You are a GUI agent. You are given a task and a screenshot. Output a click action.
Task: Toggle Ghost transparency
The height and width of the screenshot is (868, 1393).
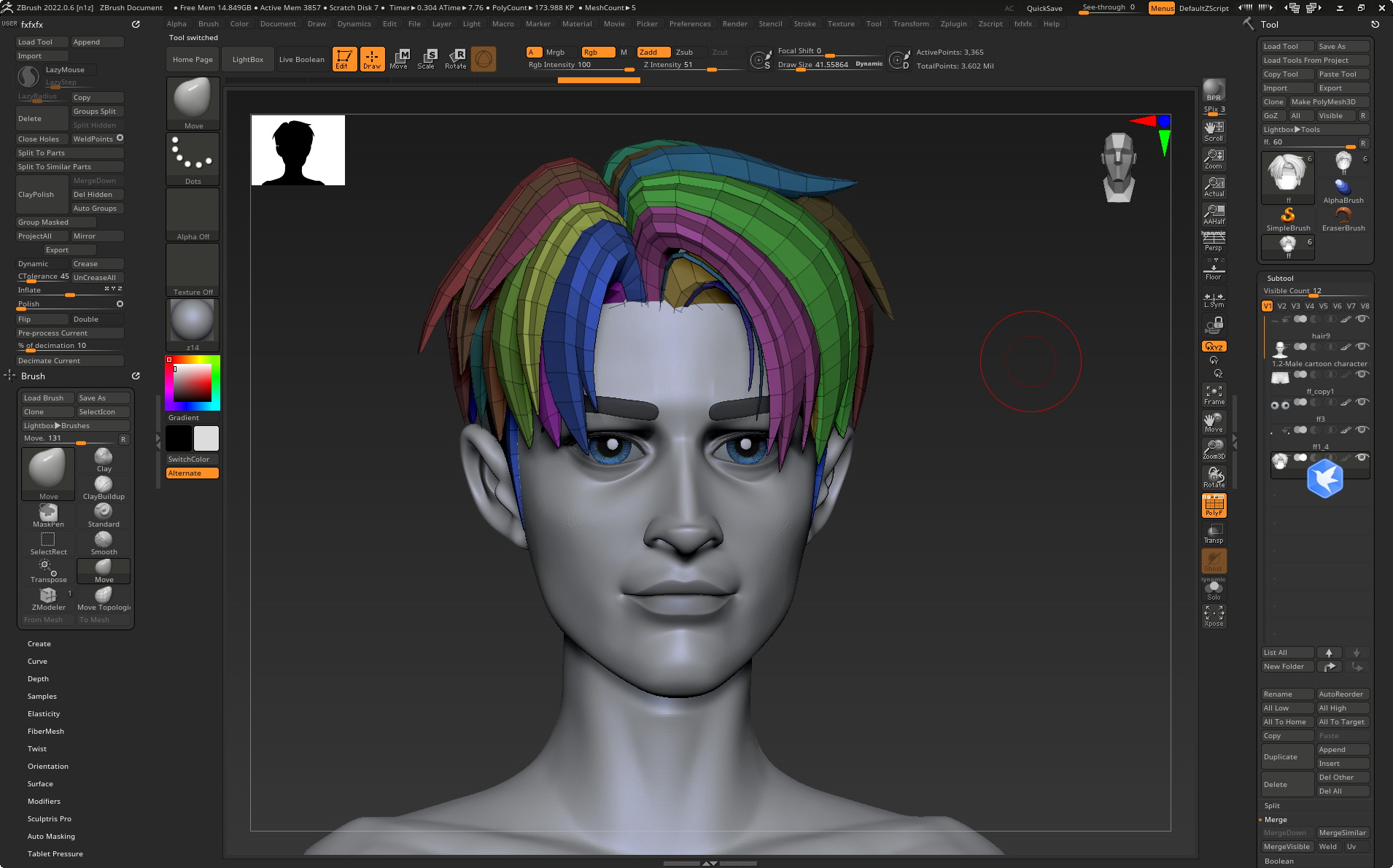click(x=1214, y=561)
